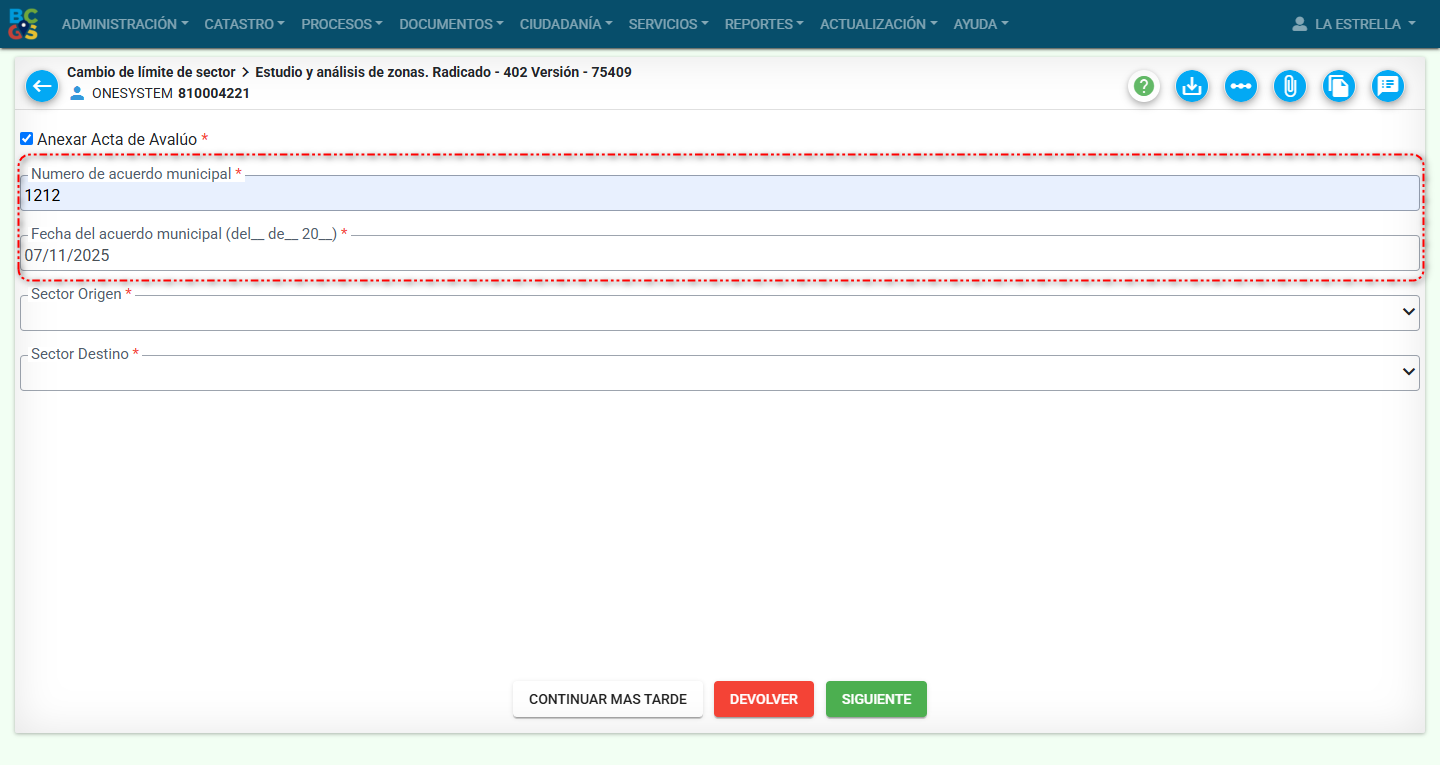The width and height of the screenshot is (1440, 765).
Task: Click the green SIGUIENTE button
Action: (876, 699)
